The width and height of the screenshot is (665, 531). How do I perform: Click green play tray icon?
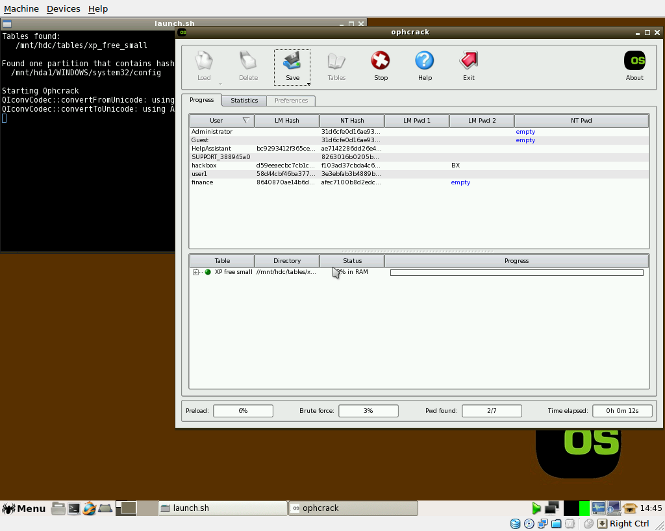click(536, 508)
